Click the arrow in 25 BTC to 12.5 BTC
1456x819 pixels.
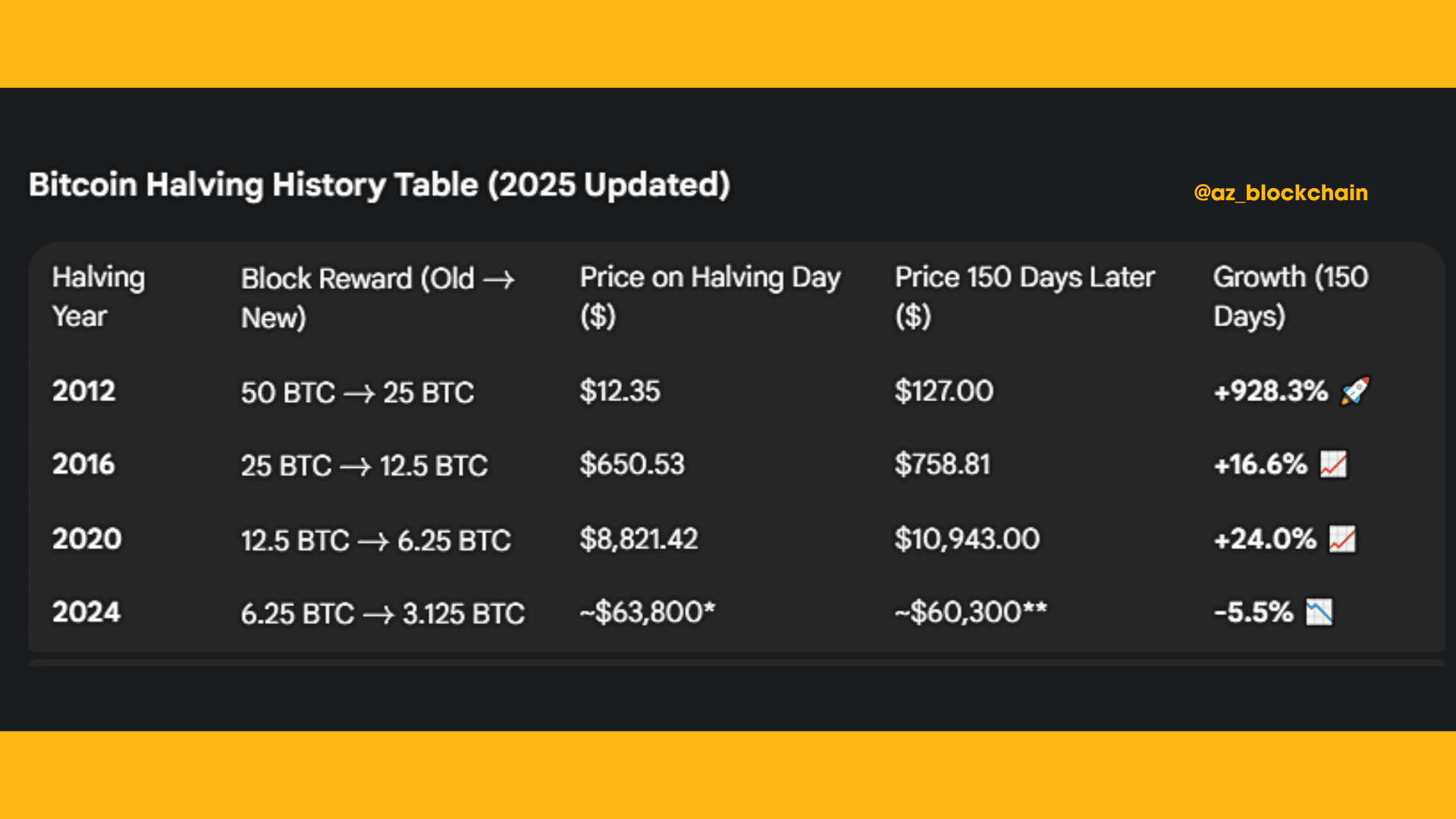click(x=355, y=466)
